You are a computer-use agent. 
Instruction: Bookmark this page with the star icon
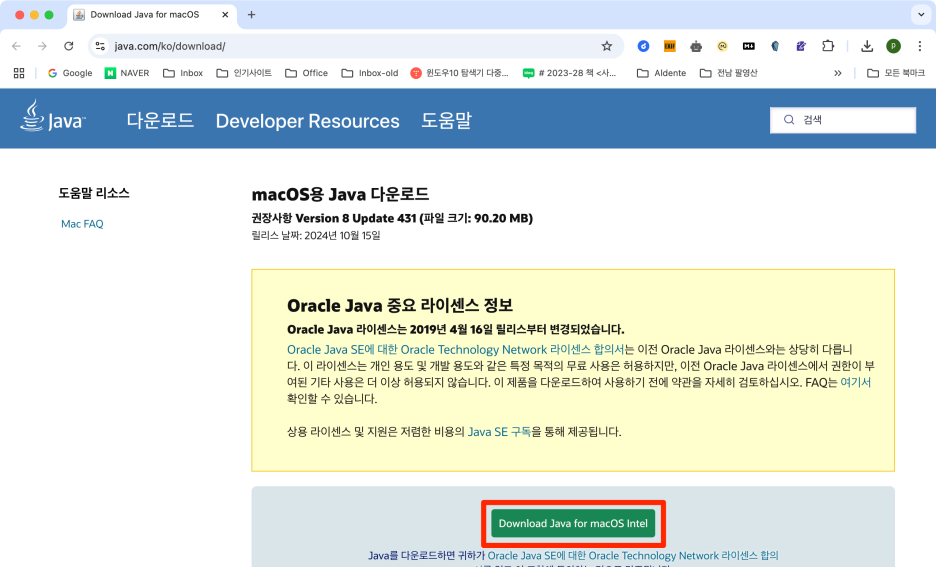606,46
